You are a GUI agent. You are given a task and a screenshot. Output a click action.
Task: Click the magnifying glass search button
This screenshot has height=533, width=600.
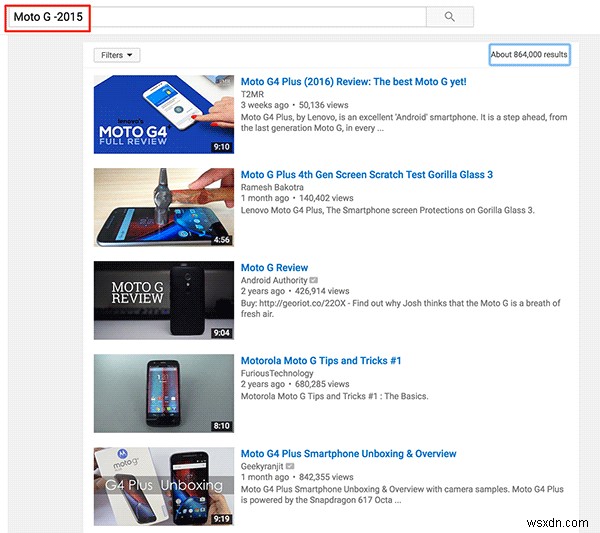pos(450,17)
